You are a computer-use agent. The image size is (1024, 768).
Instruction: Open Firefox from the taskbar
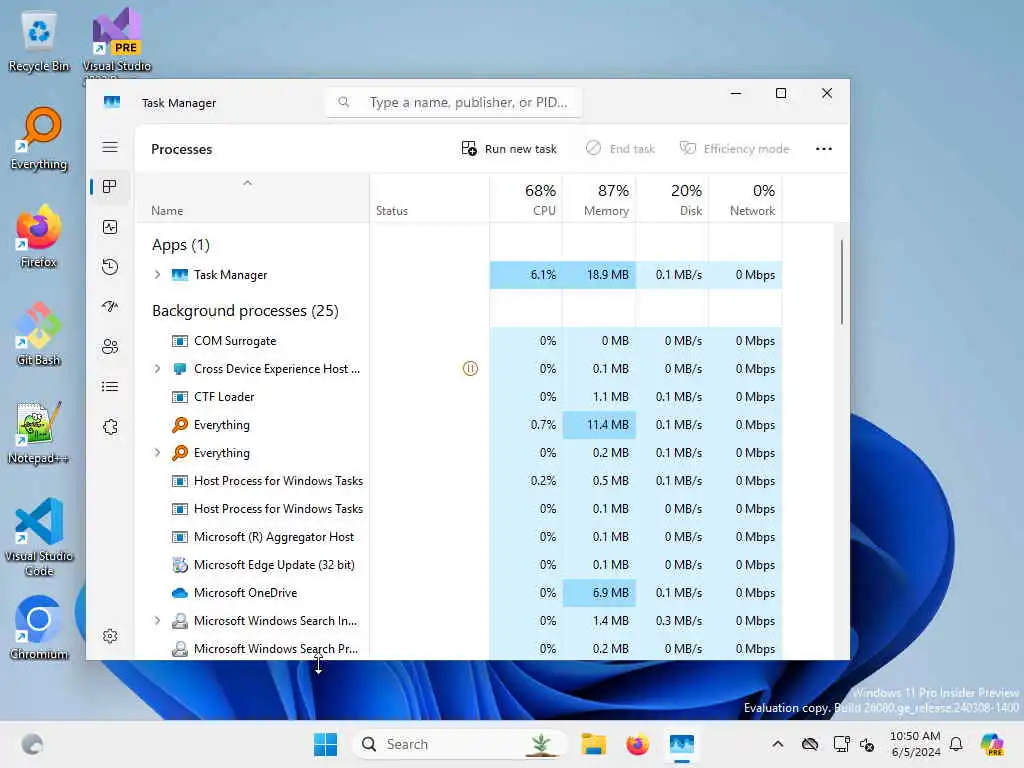637,744
